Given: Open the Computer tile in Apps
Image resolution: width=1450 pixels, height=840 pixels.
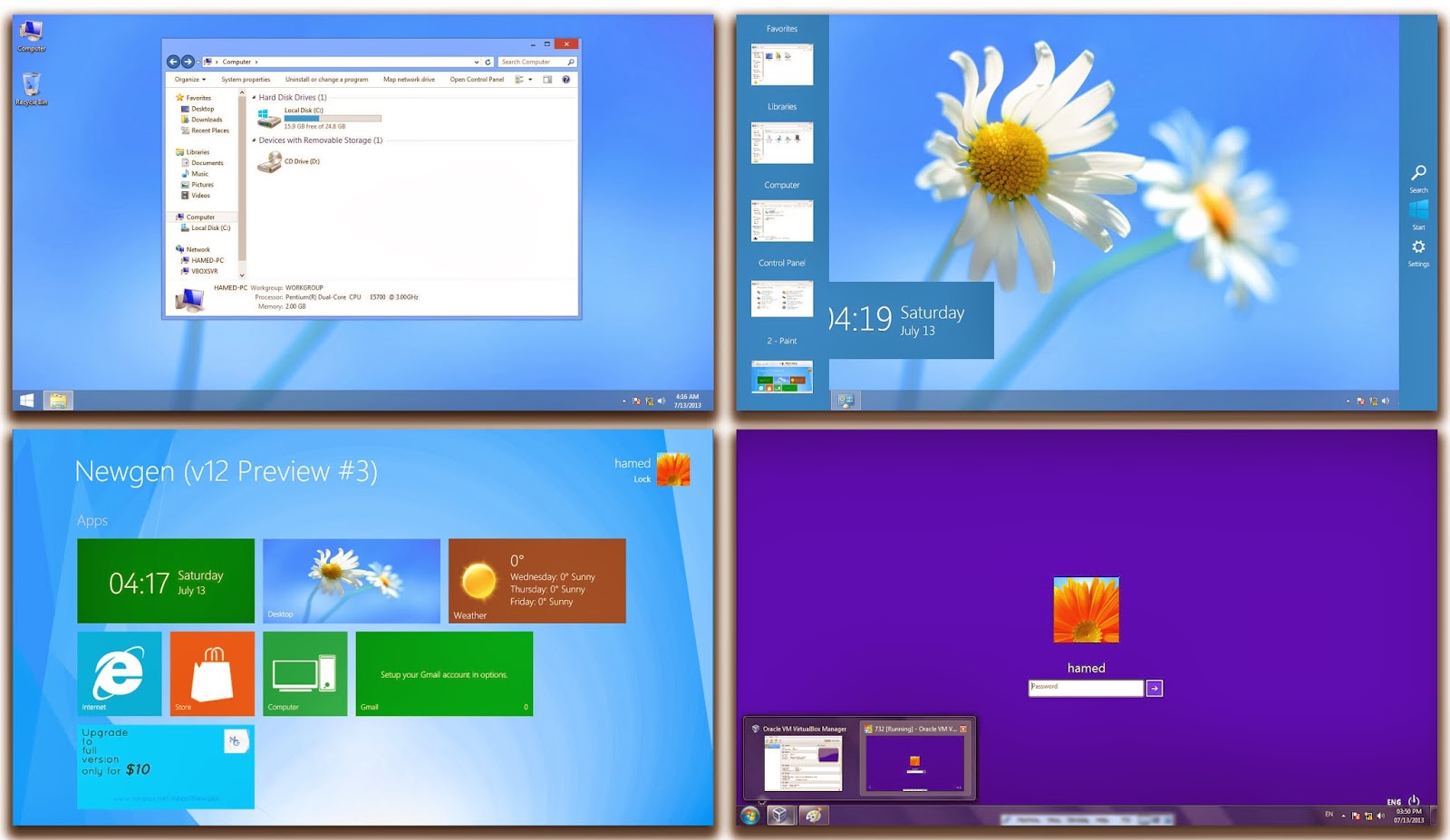Looking at the screenshot, I should tap(304, 673).
